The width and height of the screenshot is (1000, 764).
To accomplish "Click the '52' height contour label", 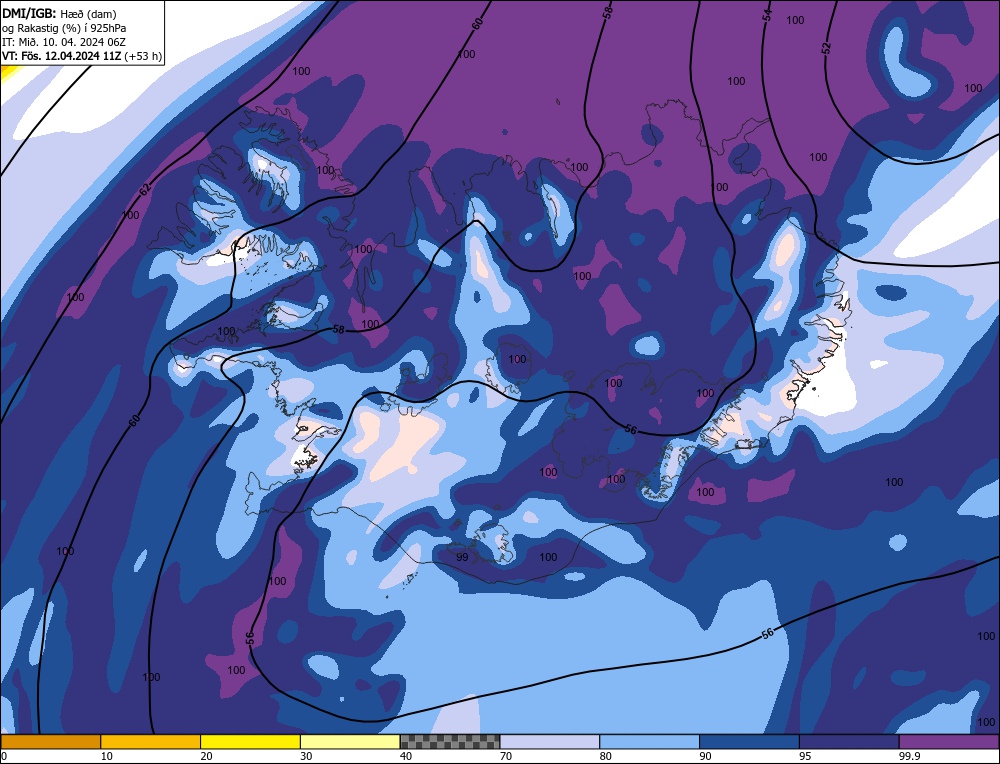I will pos(827,48).
